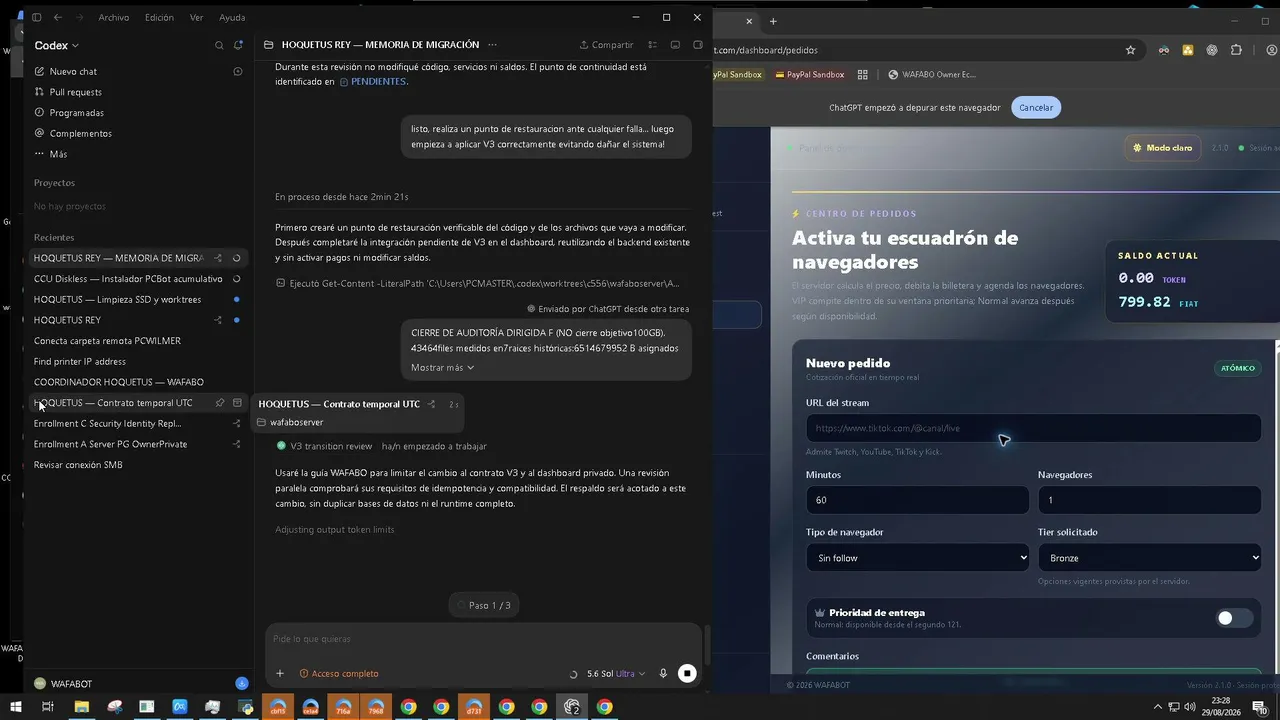Switch to Modo claro theme
The image size is (1280, 720).
point(1161,148)
